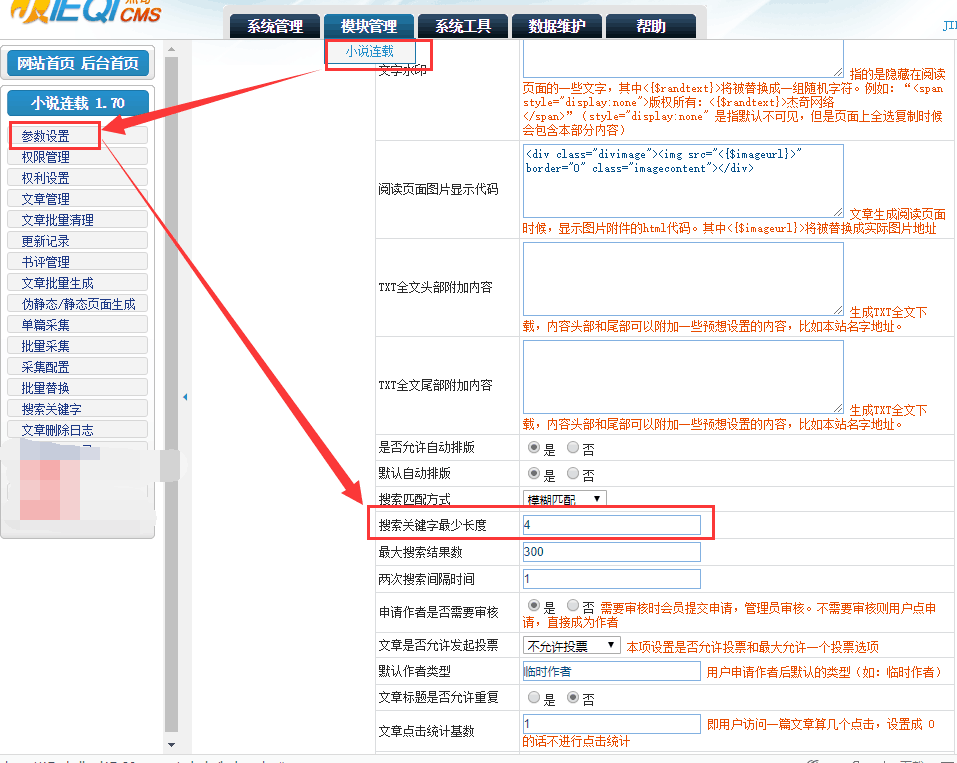
Task: Open the 数据维护 menu
Action: pos(557,27)
